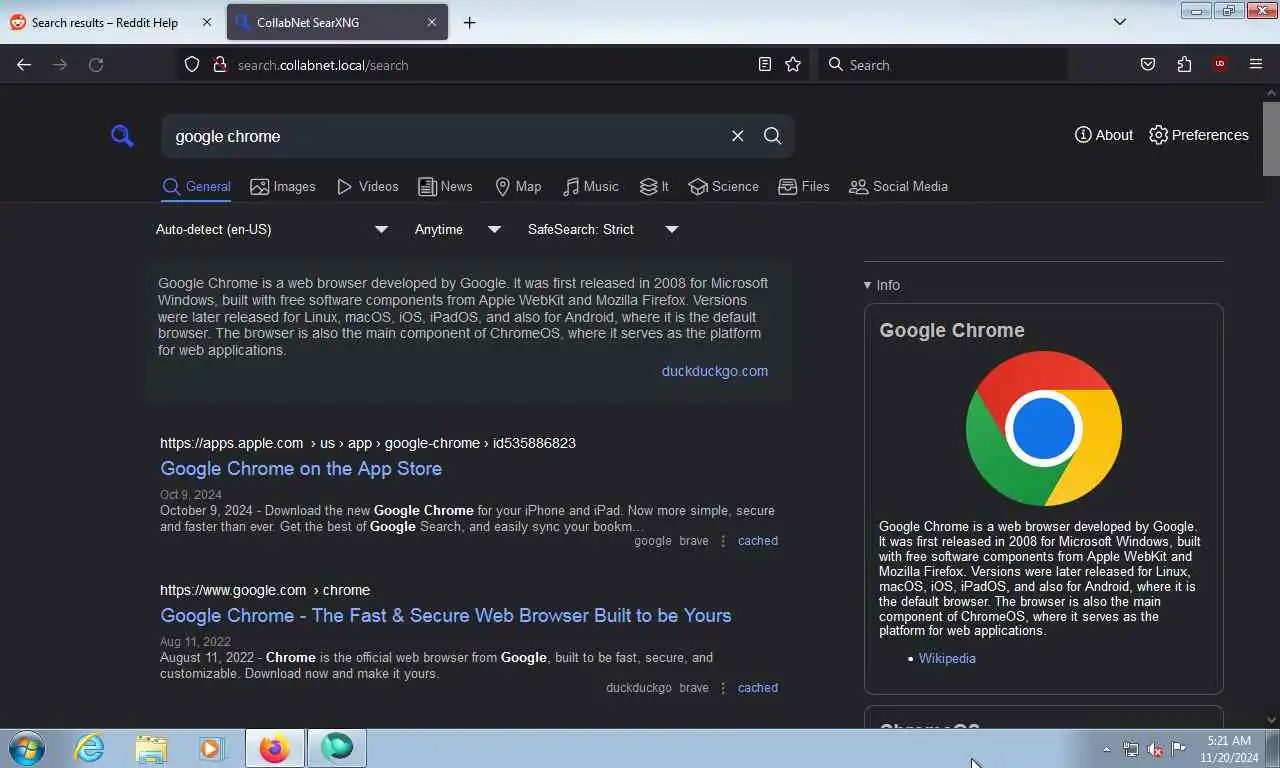Click network tray icon

click(x=1131, y=749)
